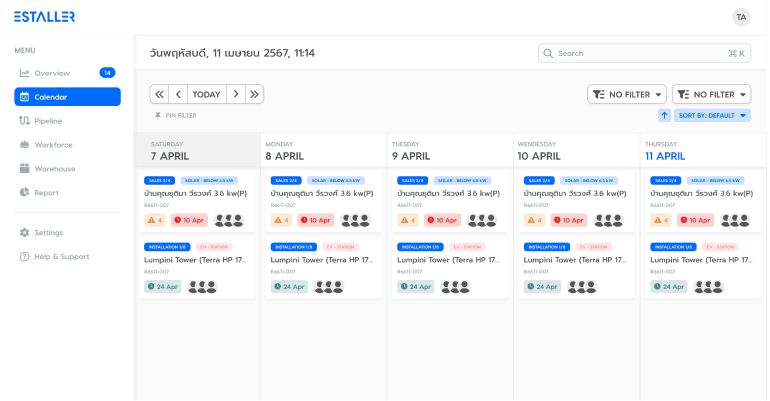Click the Report pie chart icon

pos(25,193)
